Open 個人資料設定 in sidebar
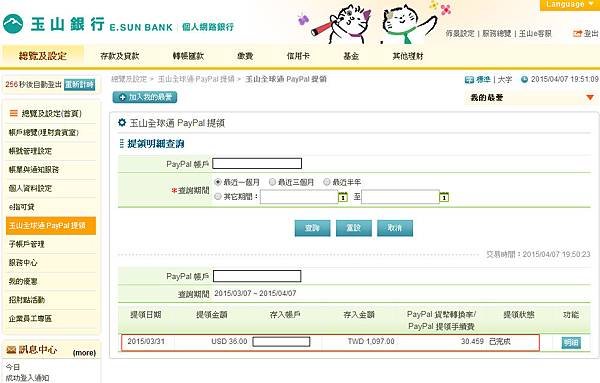This screenshot has width=600, height=383. [x=30, y=188]
